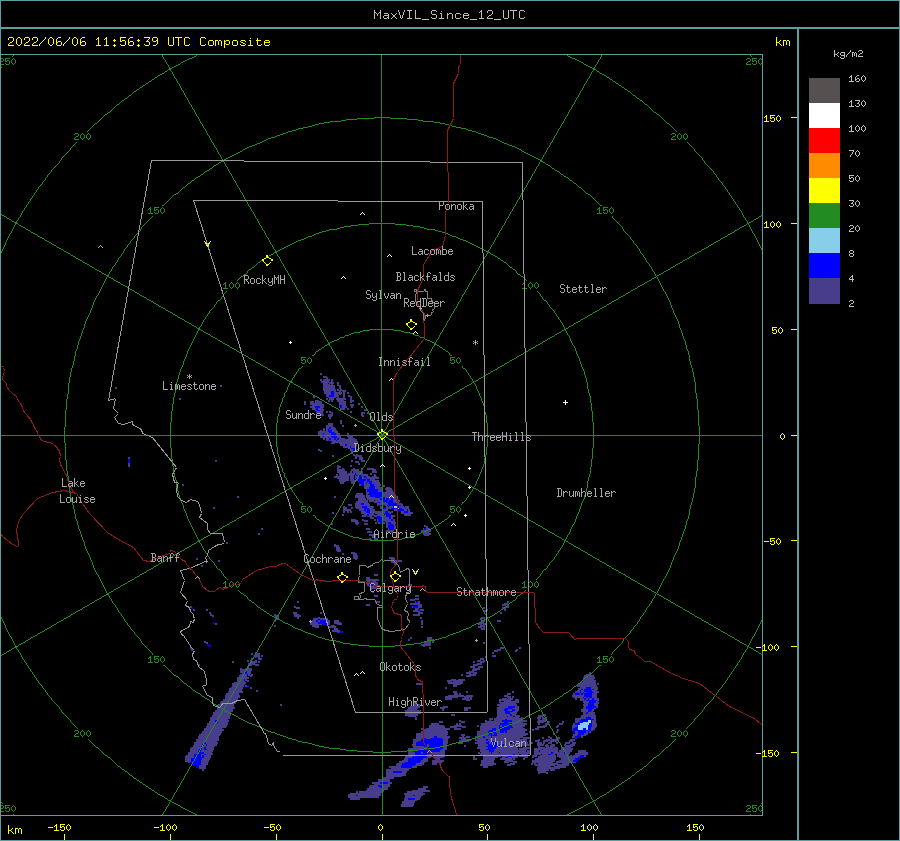The height and width of the screenshot is (841, 900).
Task: Click the 2022/06/06 11:56:39 UTC Composite timestamp
Action: click(x=139, y=42)
